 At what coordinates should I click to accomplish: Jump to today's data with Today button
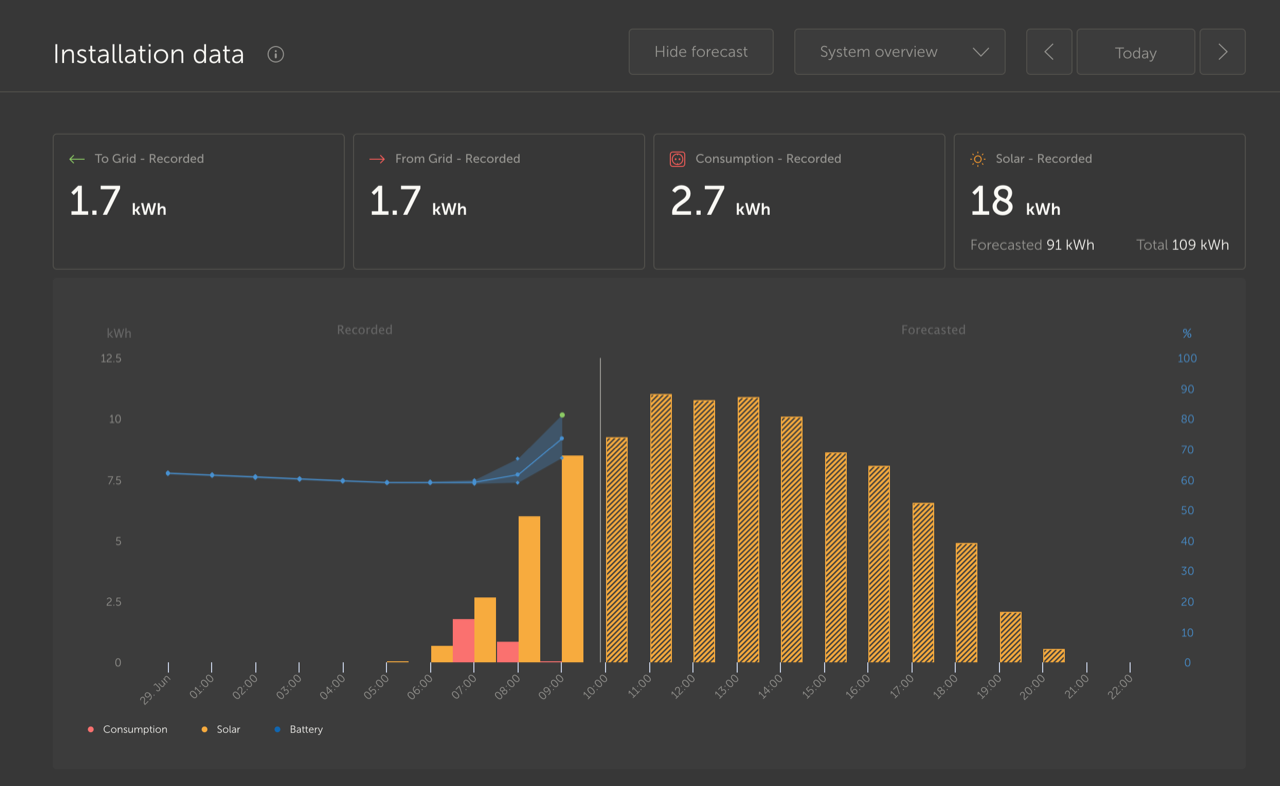tap(1135, 51)
